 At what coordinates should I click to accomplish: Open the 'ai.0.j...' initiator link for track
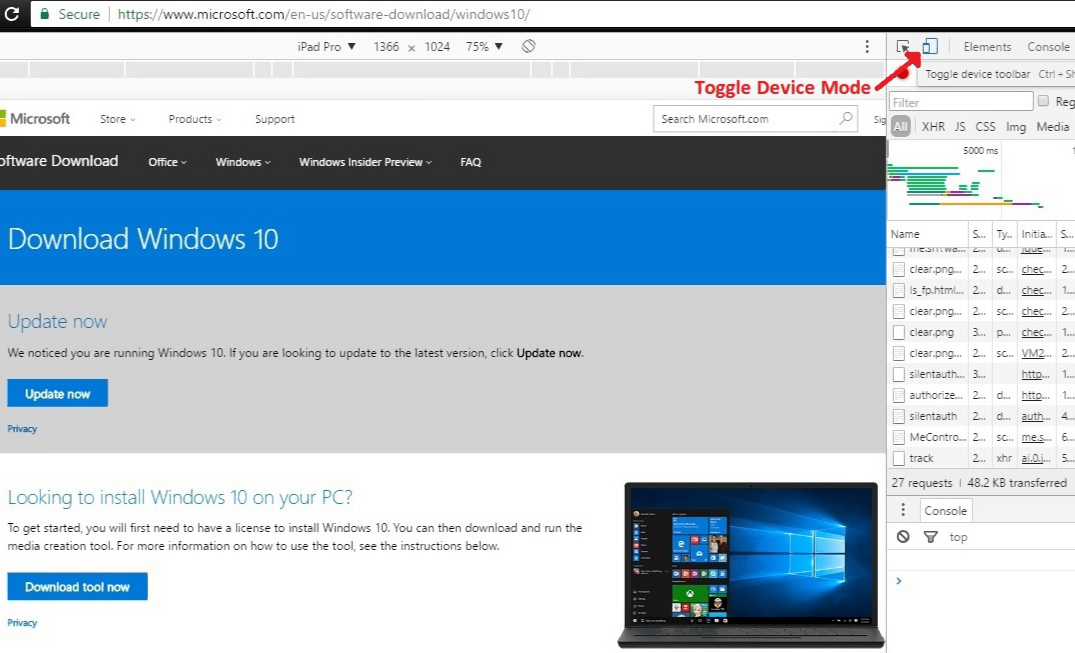point(1037,458)
